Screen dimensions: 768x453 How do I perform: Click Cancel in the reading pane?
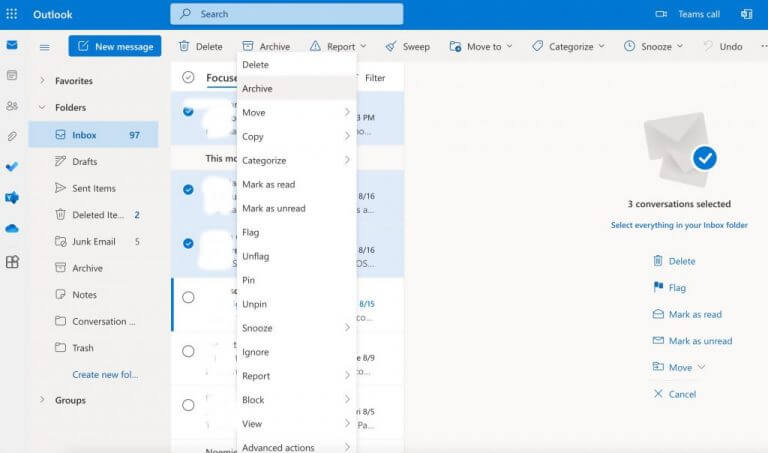pos(674,394)
